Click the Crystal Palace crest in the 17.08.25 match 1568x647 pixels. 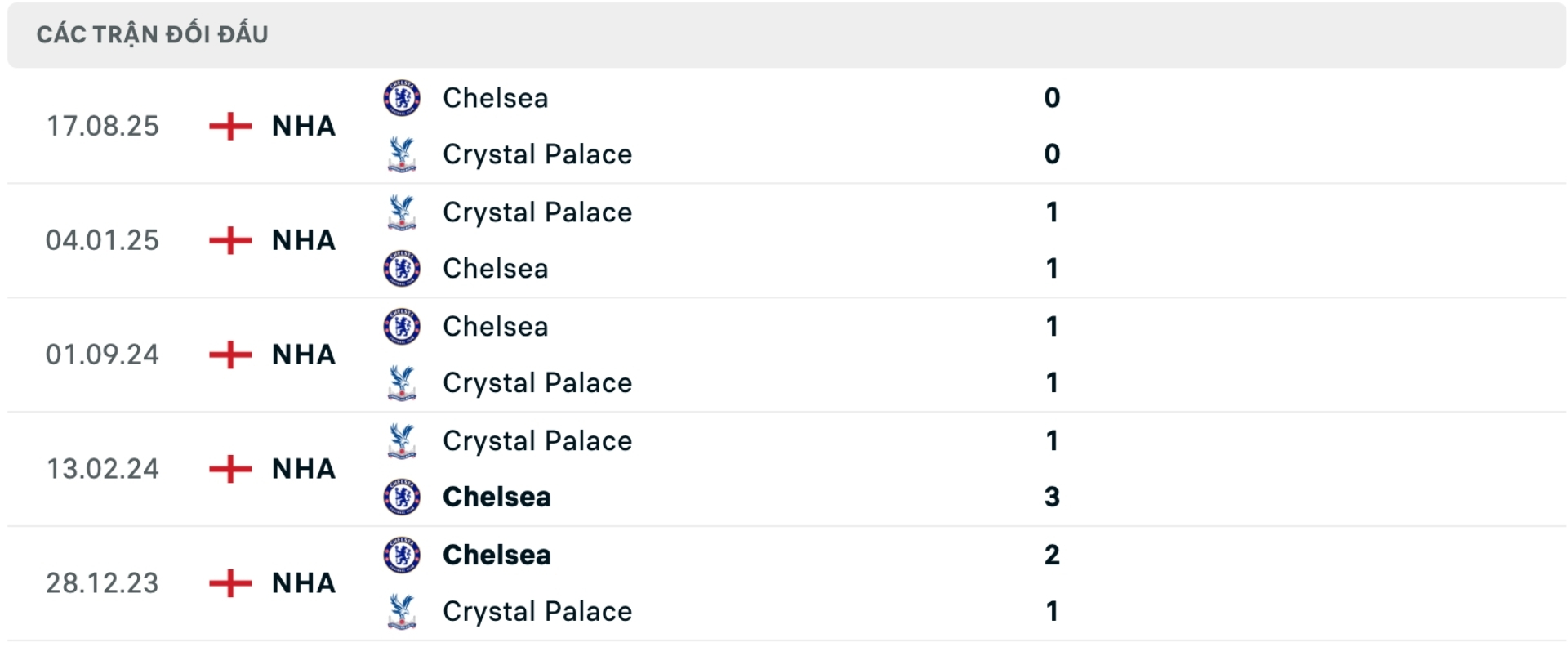point(400,154)
